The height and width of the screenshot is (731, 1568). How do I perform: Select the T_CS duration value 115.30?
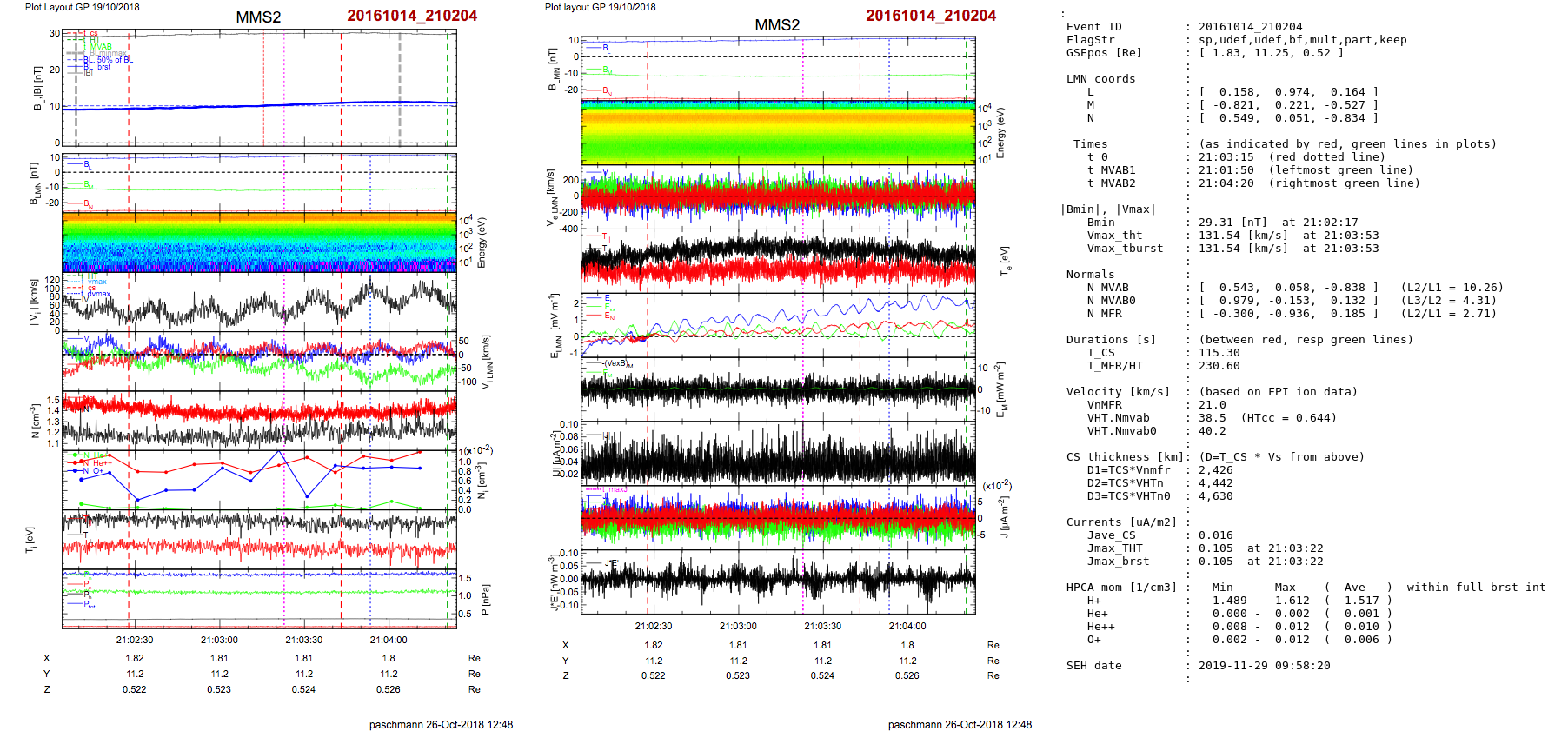click(x=1219, y=353)
